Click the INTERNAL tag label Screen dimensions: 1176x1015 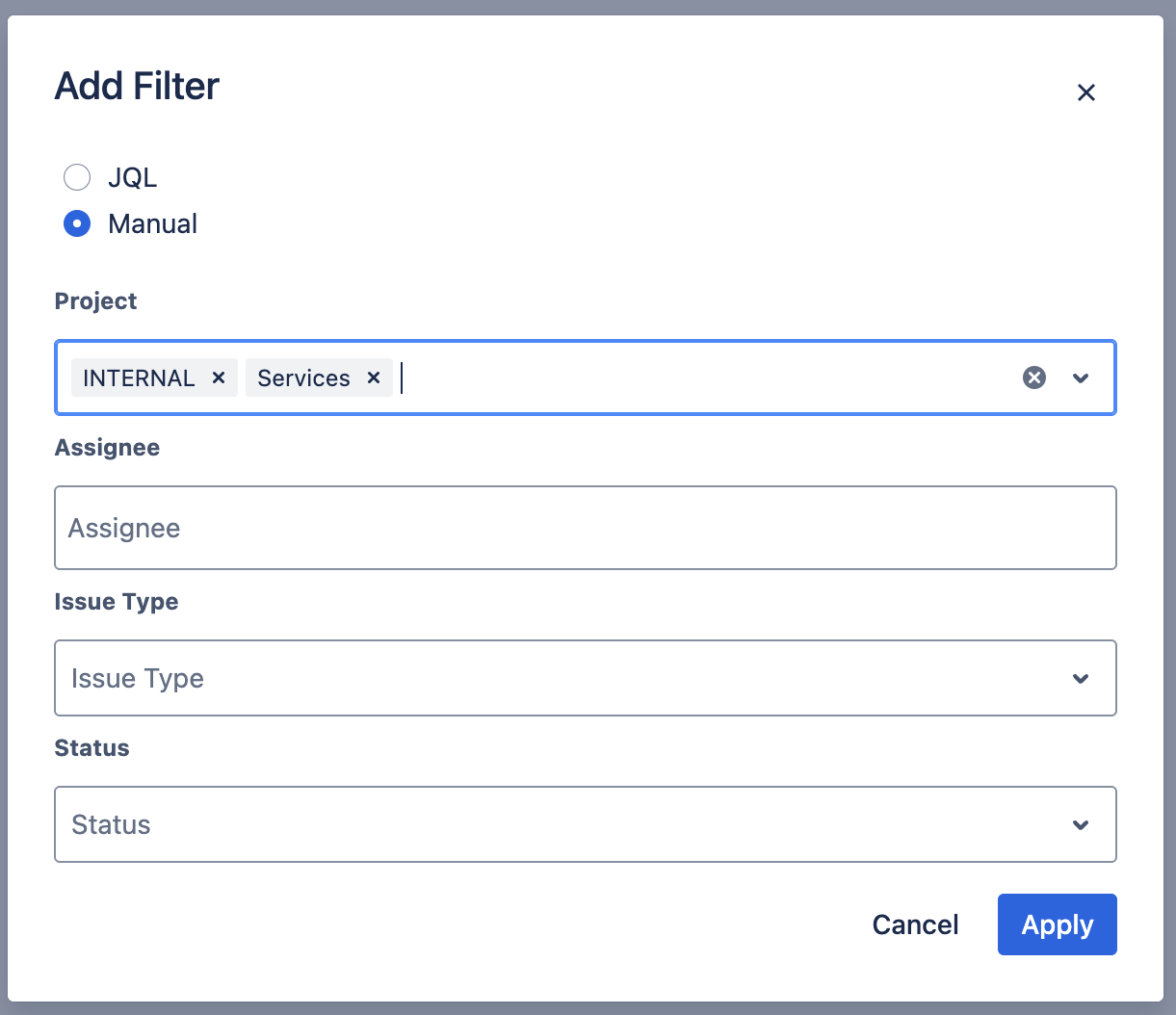click(x=139, y=377)
